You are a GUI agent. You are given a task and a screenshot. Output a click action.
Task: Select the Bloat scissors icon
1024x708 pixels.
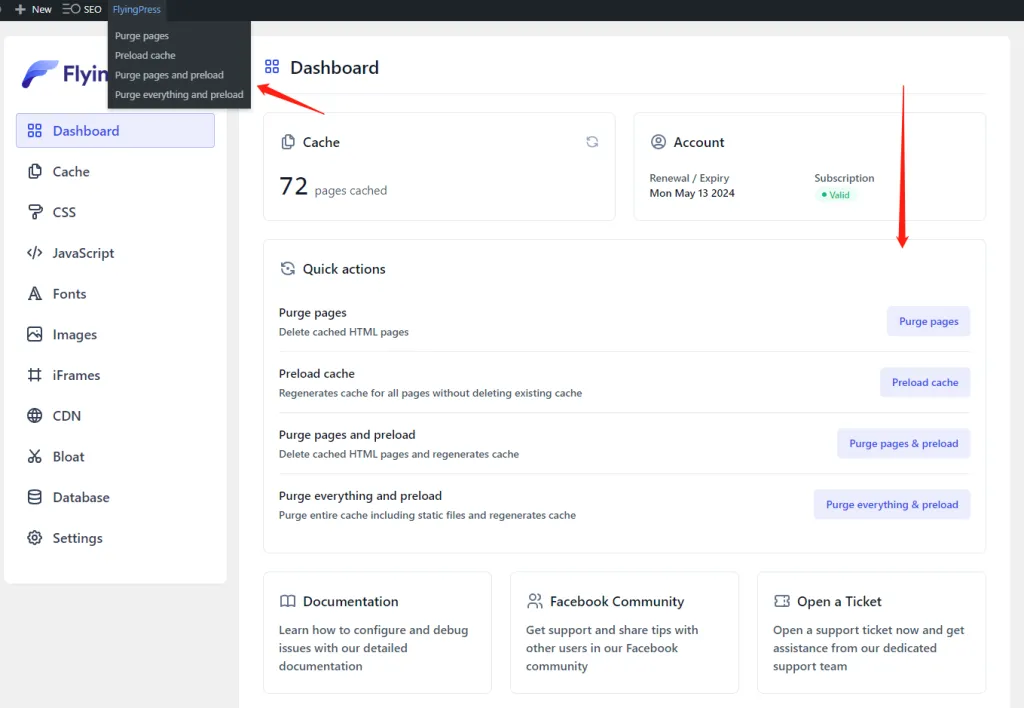35,457
